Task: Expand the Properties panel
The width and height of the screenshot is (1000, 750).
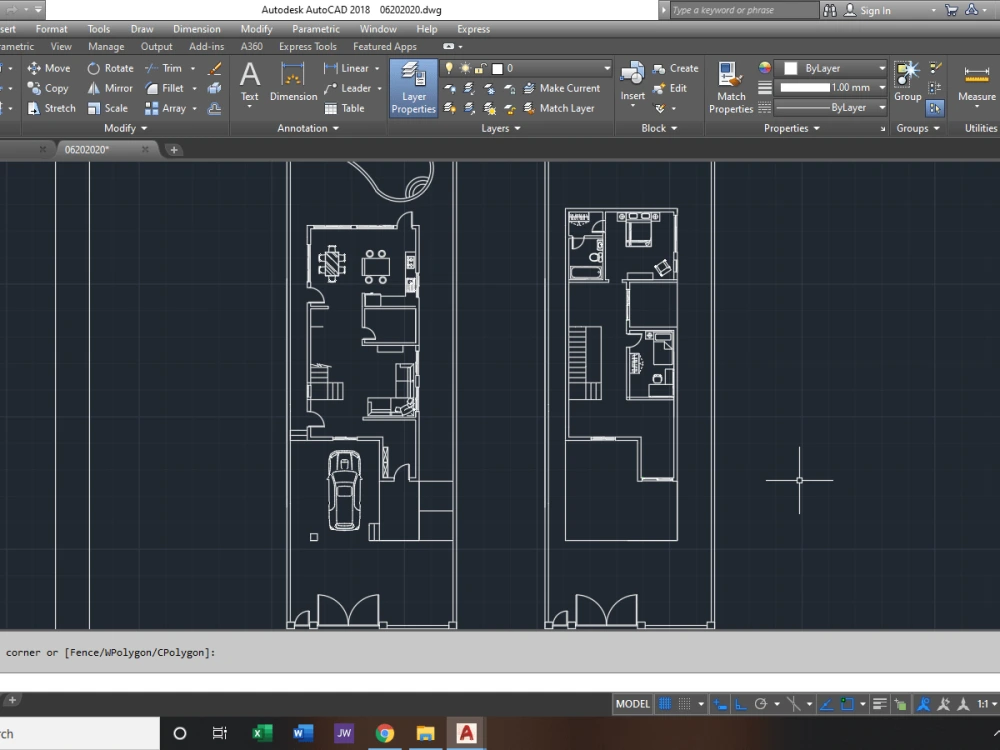Action: [792, 128]
